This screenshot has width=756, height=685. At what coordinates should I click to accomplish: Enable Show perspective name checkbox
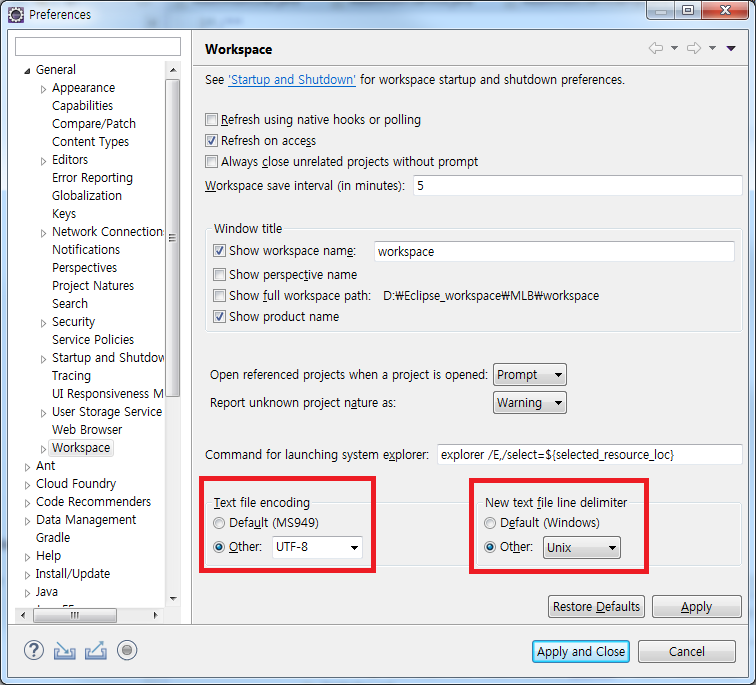click(219, 275)
